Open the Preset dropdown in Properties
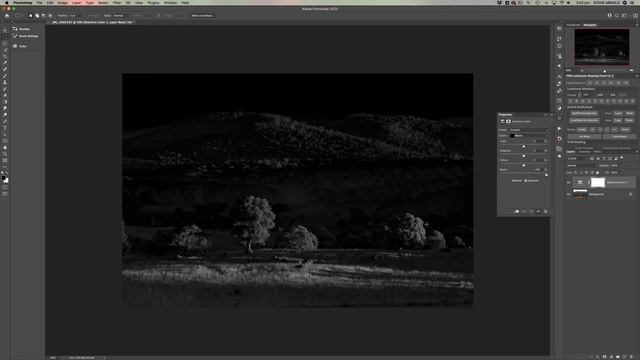640x360 pixels. coord(528,130)
